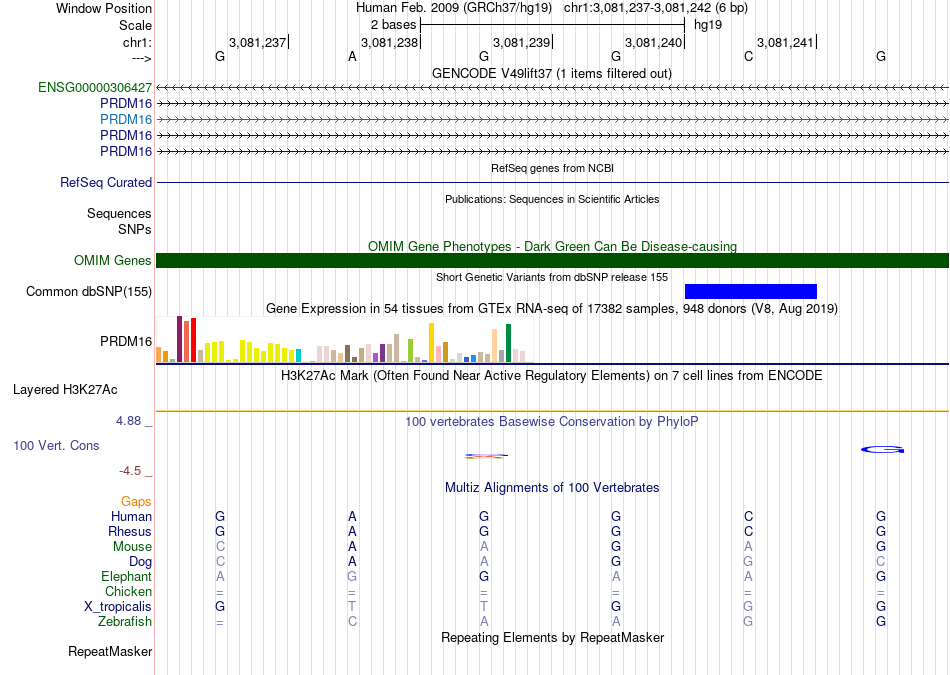Click the ---> sequence direction arrow label

(x=142, y=58)
